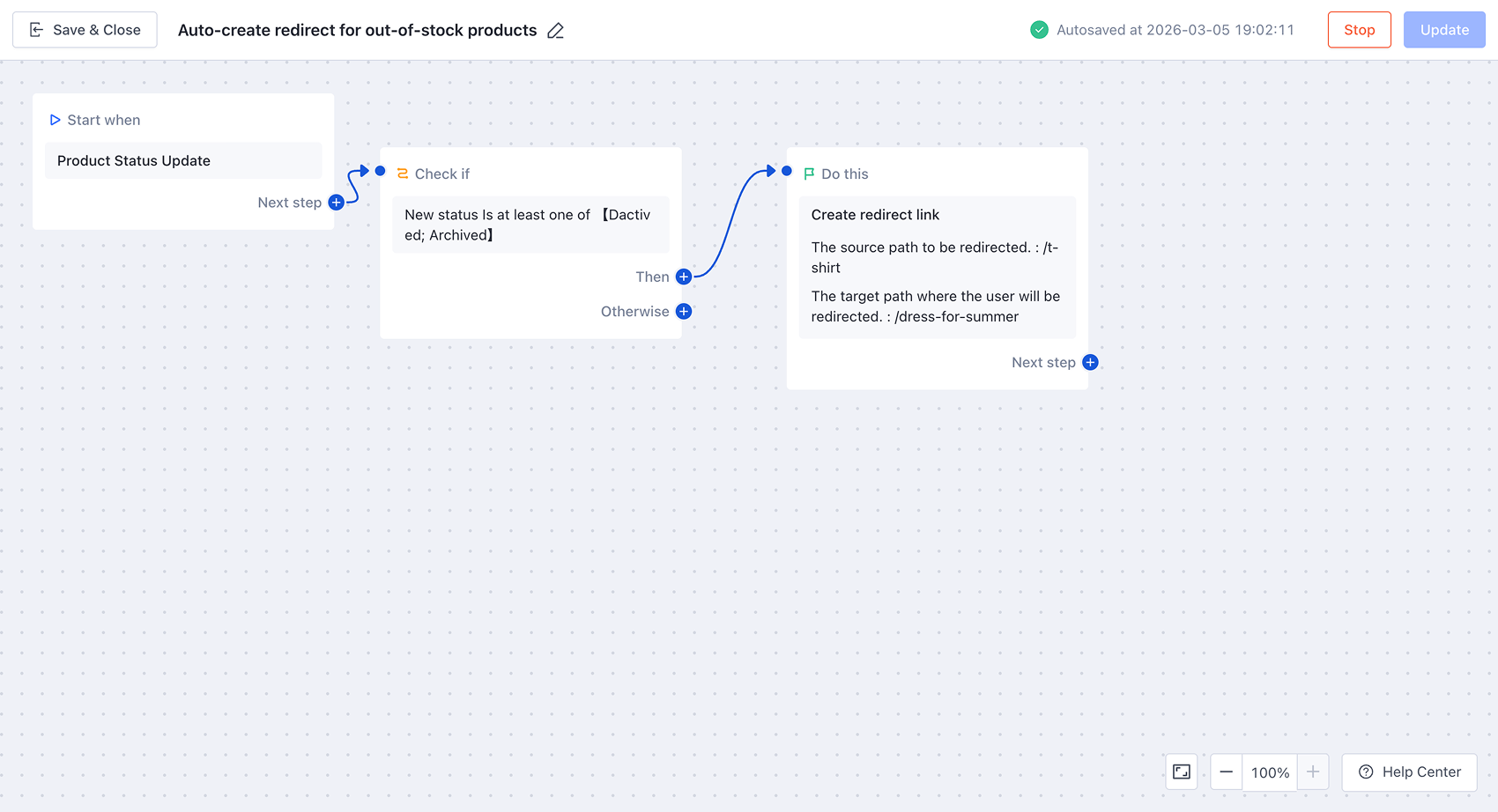Screen dimensions: 1498x812
Task: Zoom out using the minus button
Action: [x=1226, y=772]
